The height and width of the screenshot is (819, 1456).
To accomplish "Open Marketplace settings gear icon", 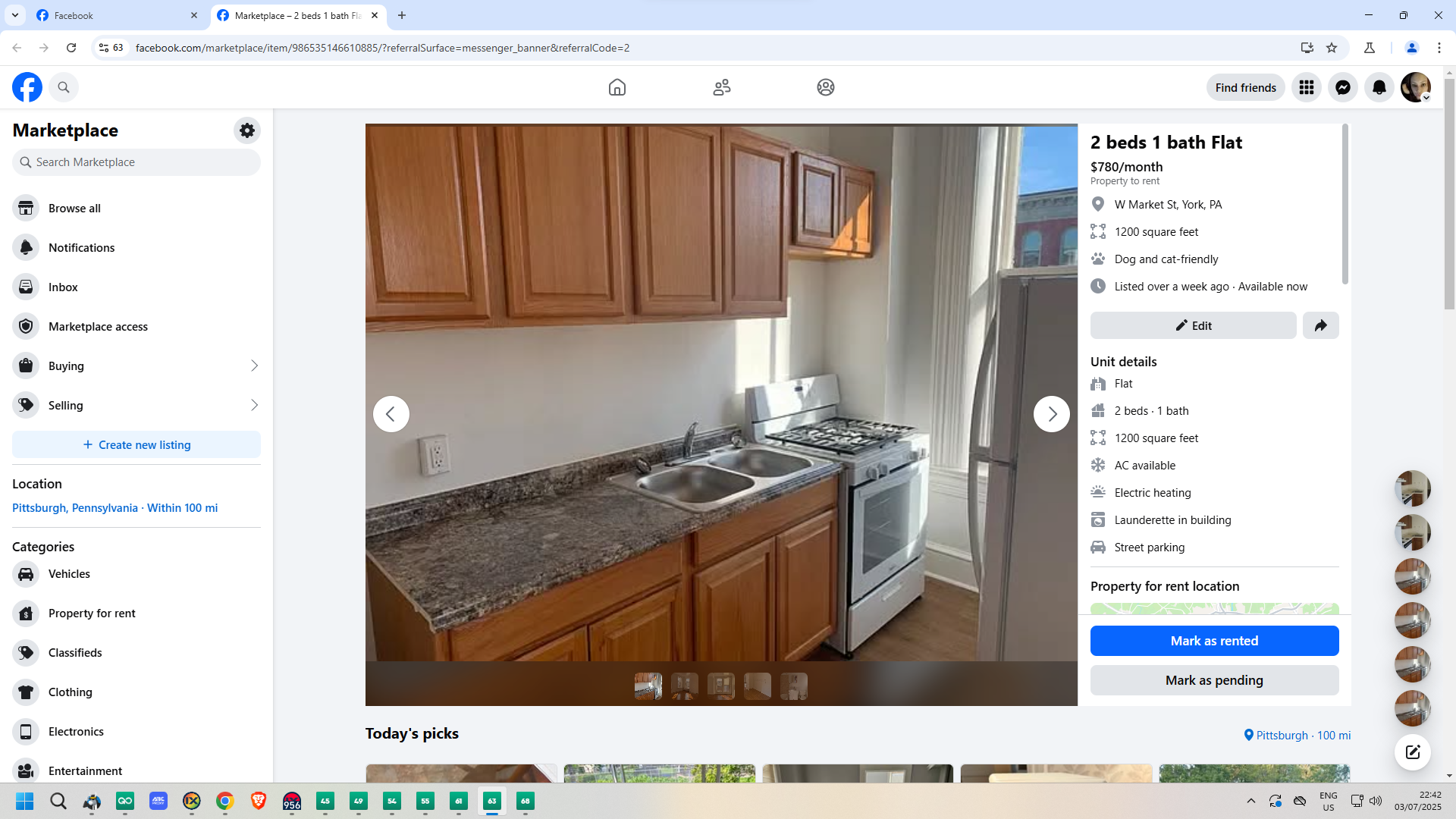I will (246, 130).
